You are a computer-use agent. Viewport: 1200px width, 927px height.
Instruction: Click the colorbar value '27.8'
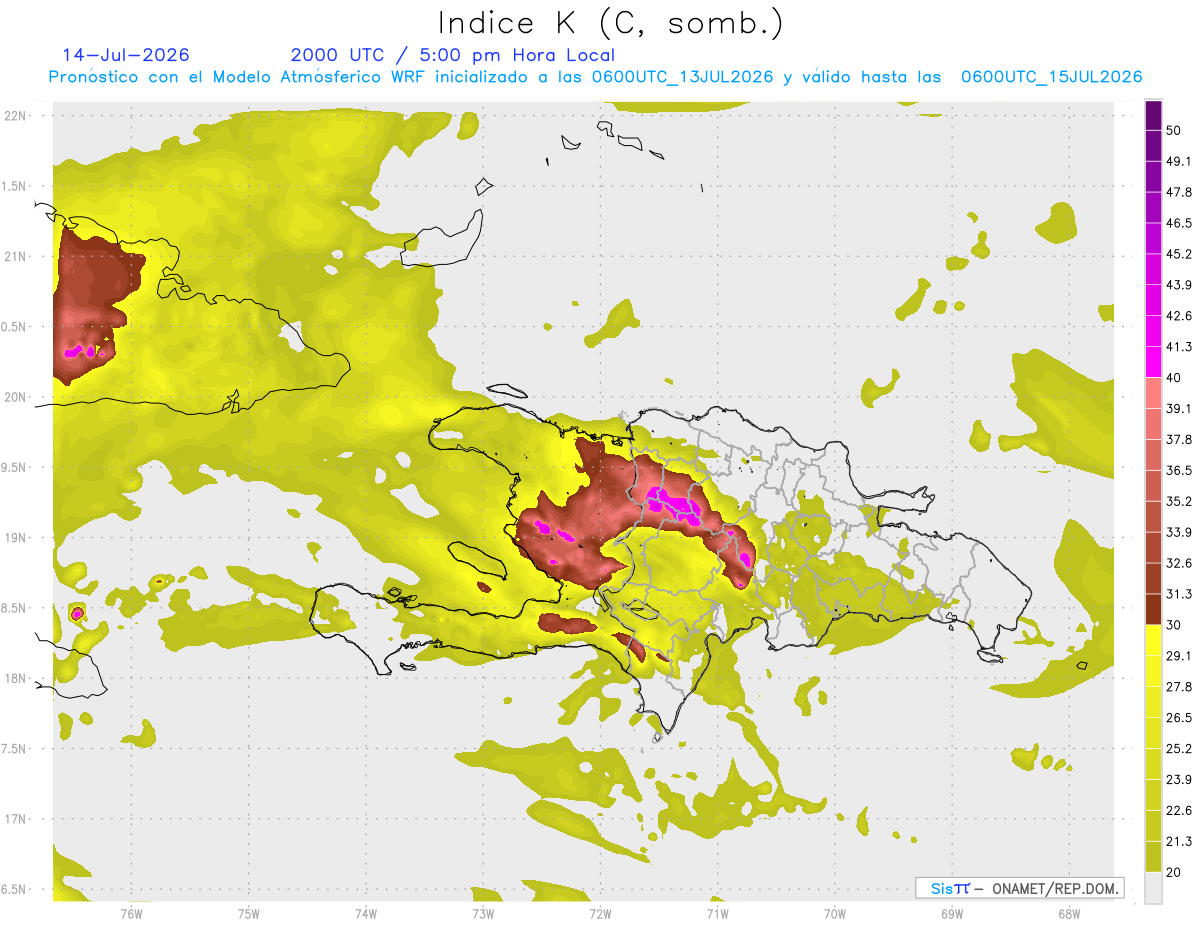[1179, 687]
